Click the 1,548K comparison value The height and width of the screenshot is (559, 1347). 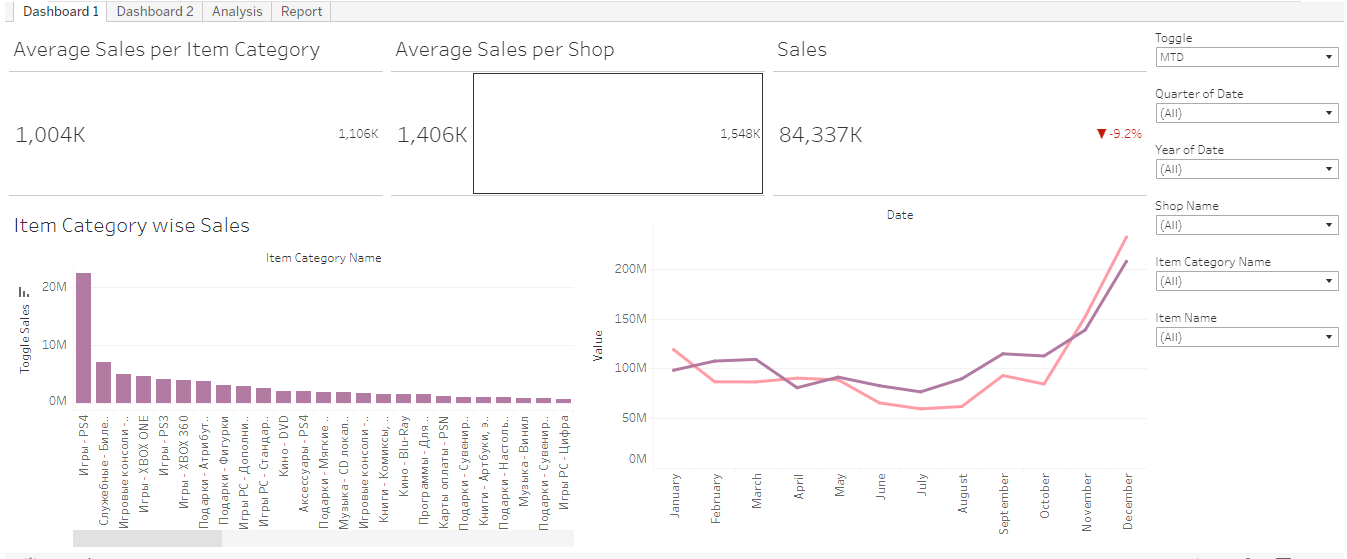[x=740, y=134]
